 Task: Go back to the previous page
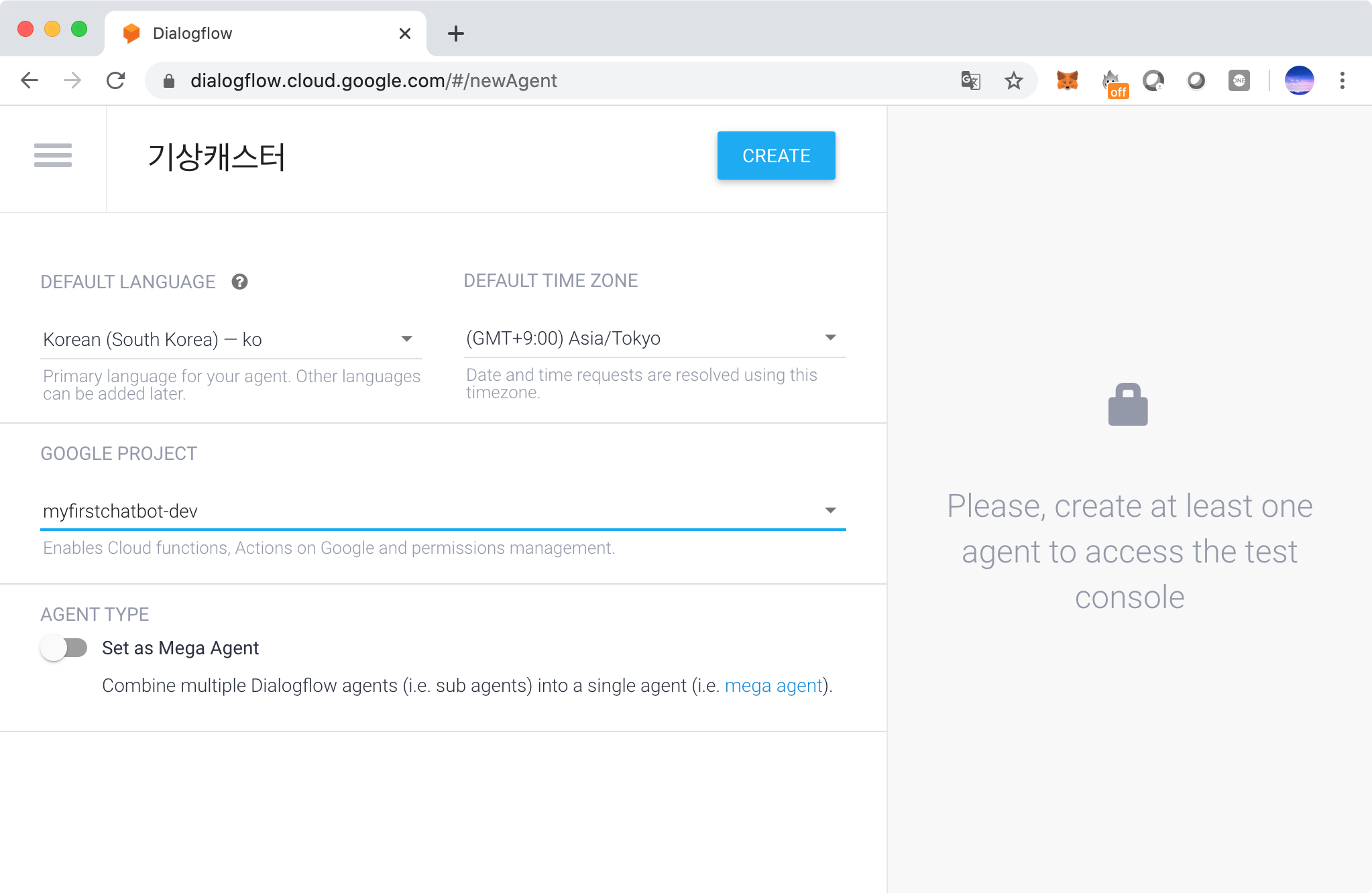point(30,80)
